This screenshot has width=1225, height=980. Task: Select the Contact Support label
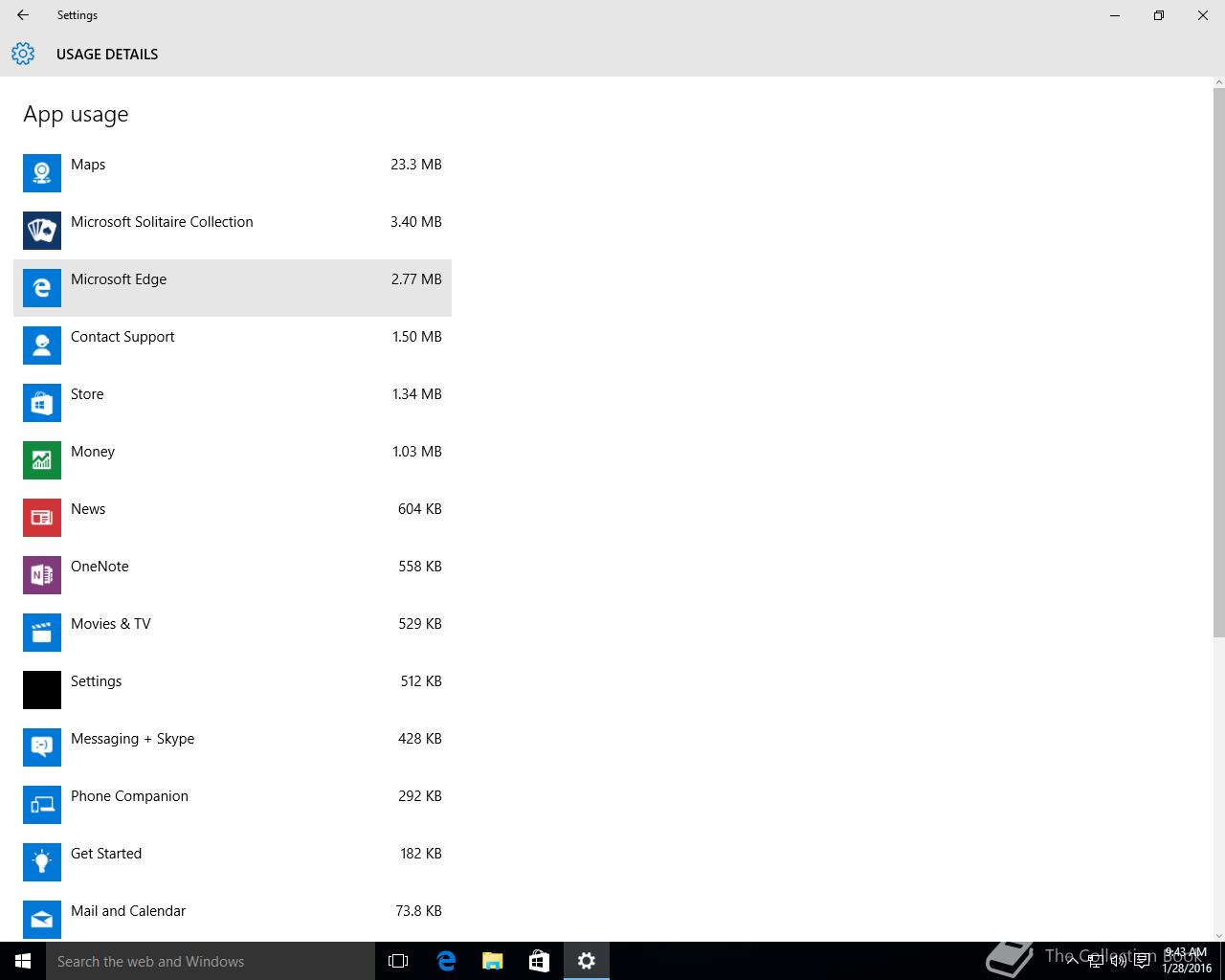[x=122, y=337]
